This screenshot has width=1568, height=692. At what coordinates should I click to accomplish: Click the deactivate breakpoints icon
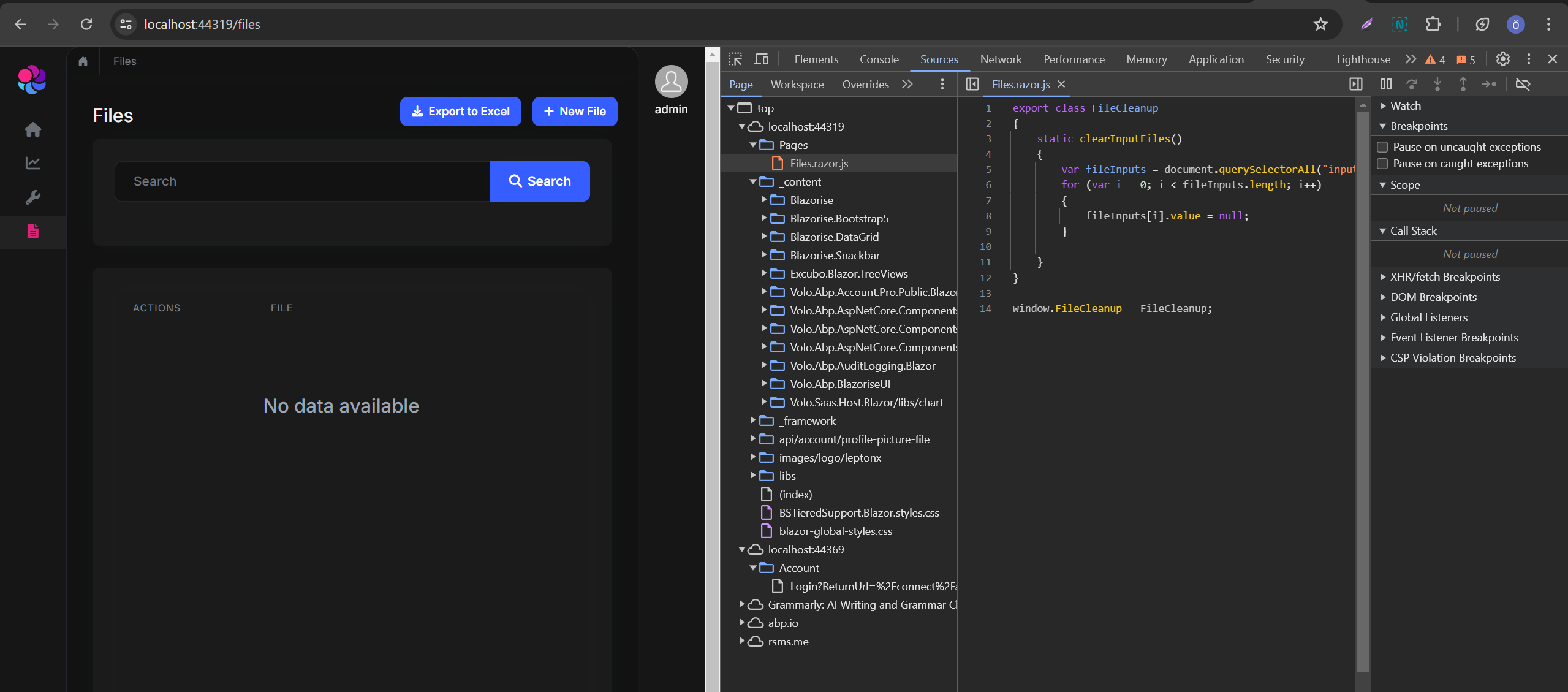[x=1523, y=84]
